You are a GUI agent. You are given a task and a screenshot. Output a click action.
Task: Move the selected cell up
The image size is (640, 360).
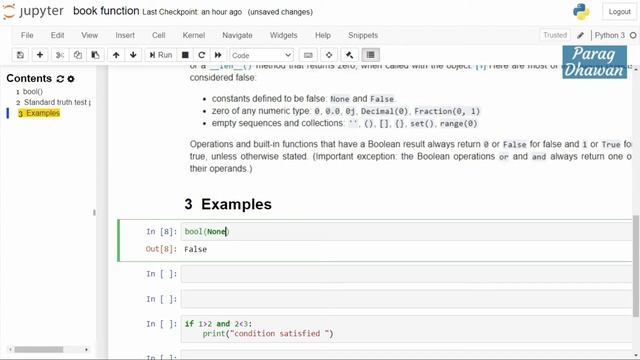point(116,55)
